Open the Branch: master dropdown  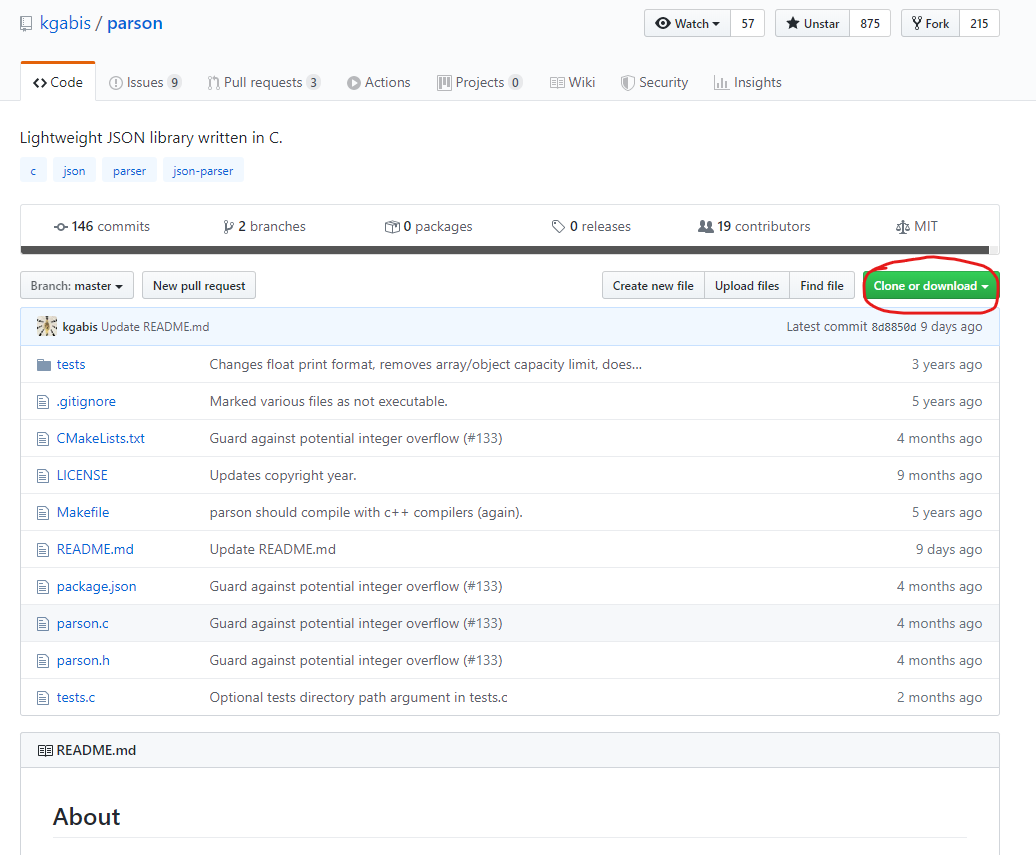[77, 285]
